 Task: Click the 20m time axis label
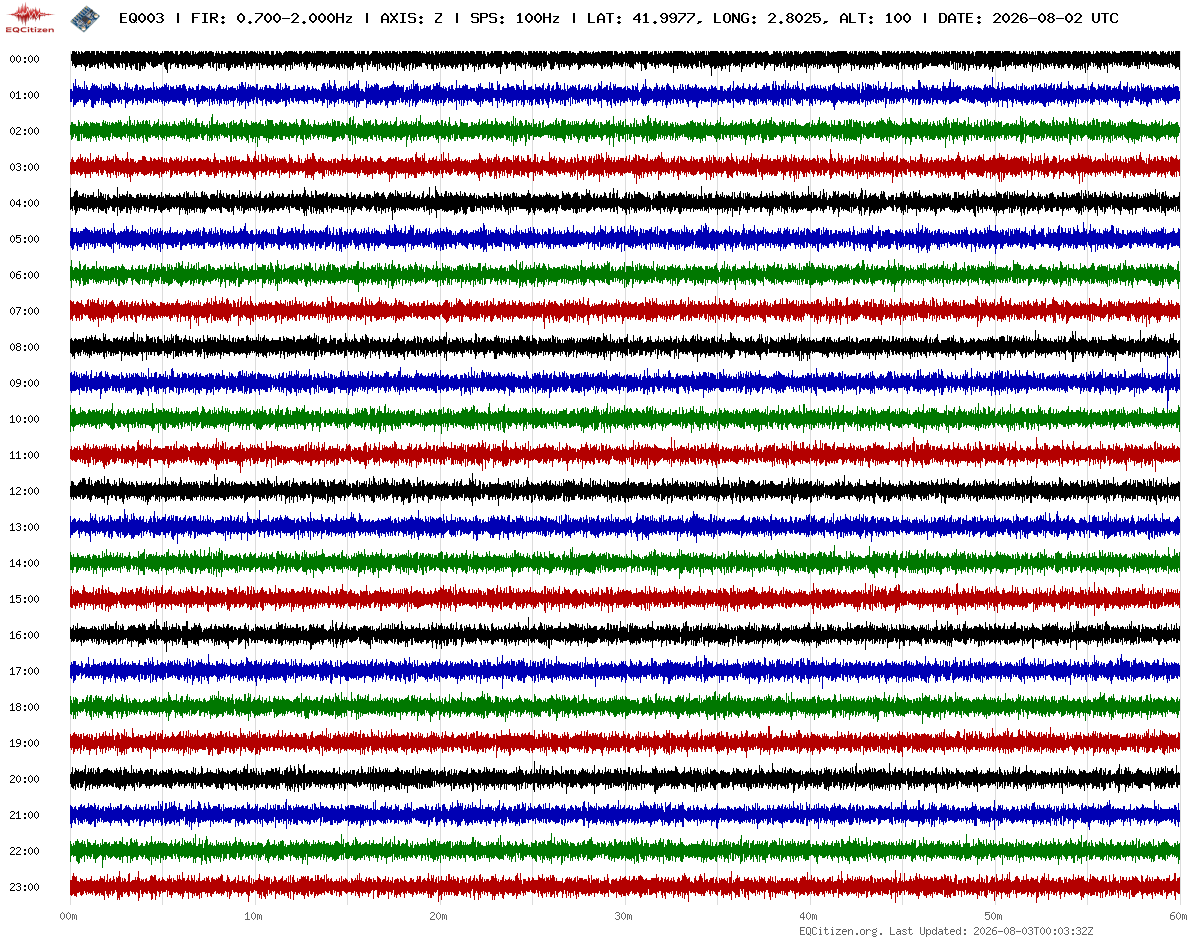[439, 916]
